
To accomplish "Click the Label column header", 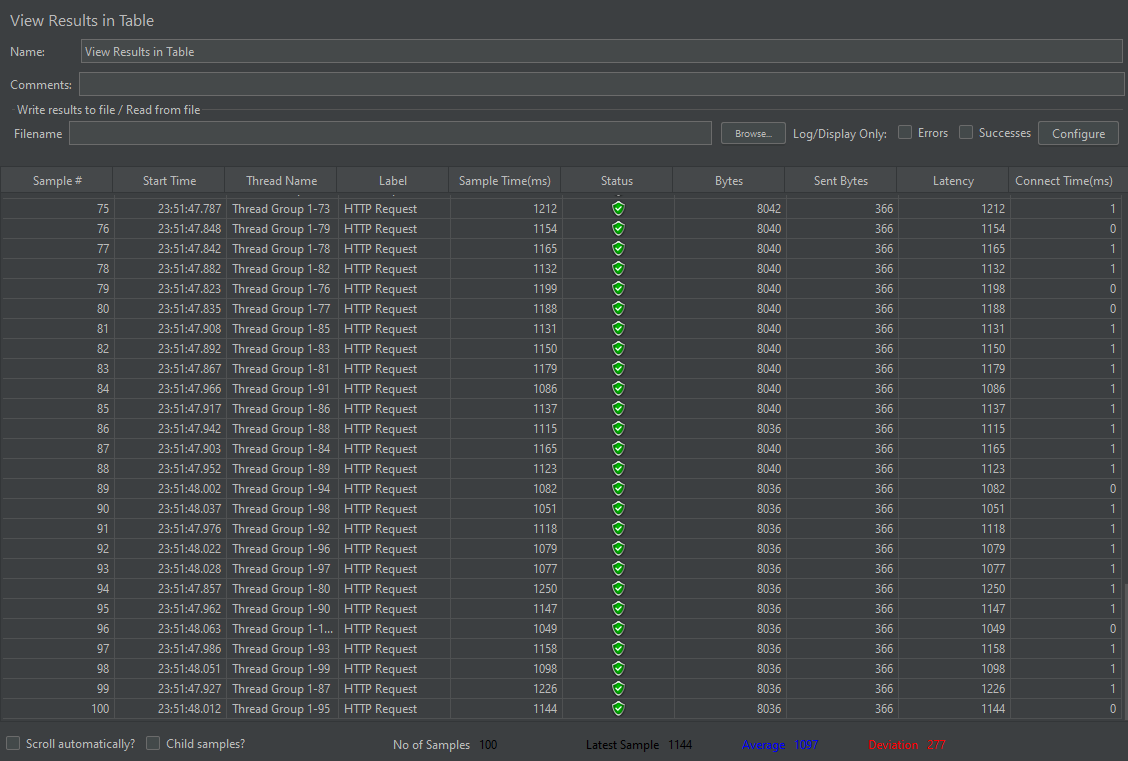I will tap(393, 181).
